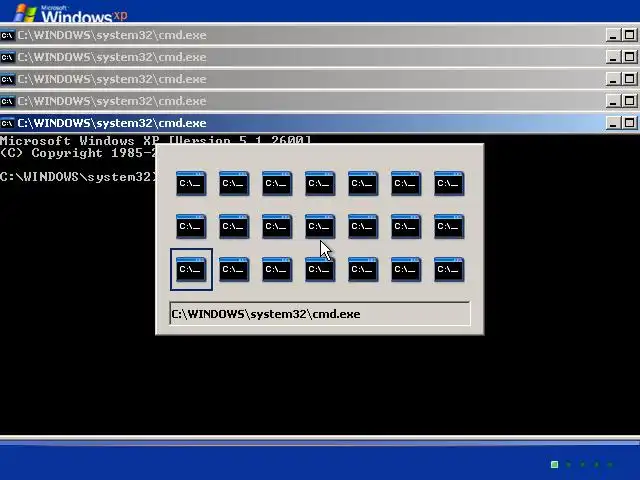640x480 pixels.
Task: Pick fifth cmd icon in switcher's top row
Action: 363,183
